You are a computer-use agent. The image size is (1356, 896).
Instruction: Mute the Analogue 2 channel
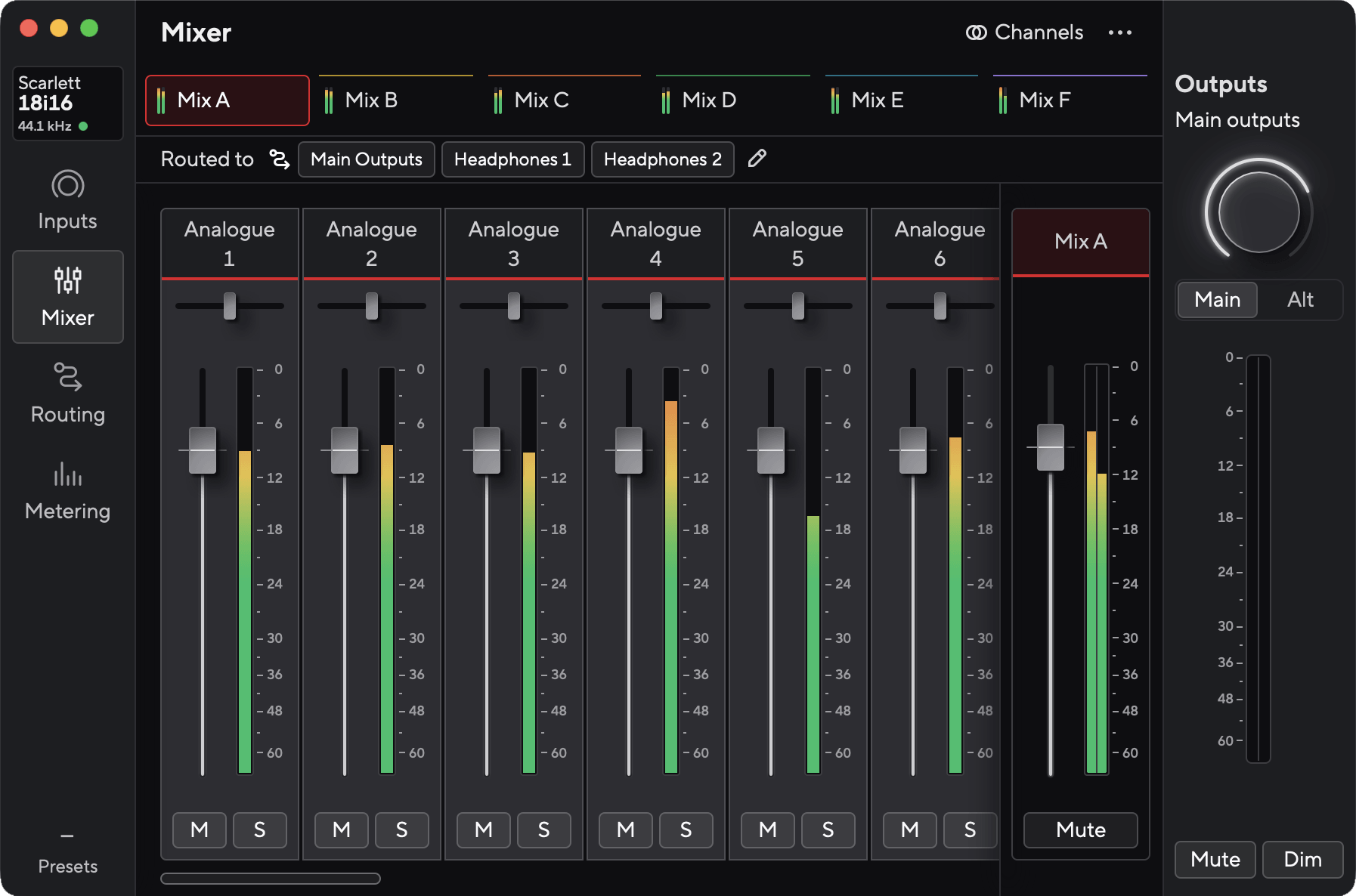tap(342, 830)
